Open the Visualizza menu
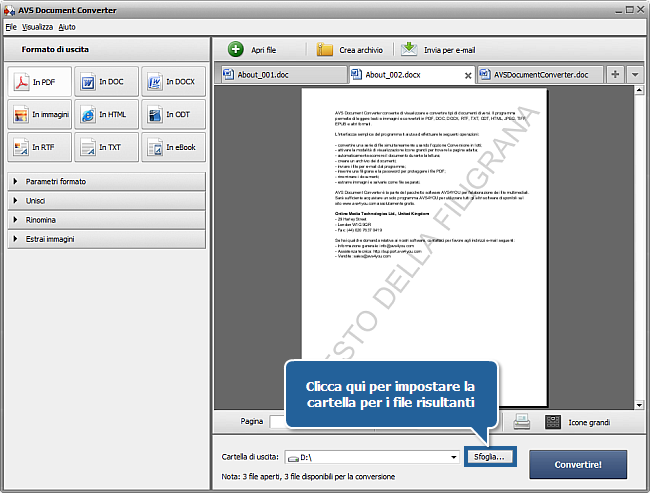Image resolution: width=650 pixels, height=493 pixels. (x=37, y=27)
